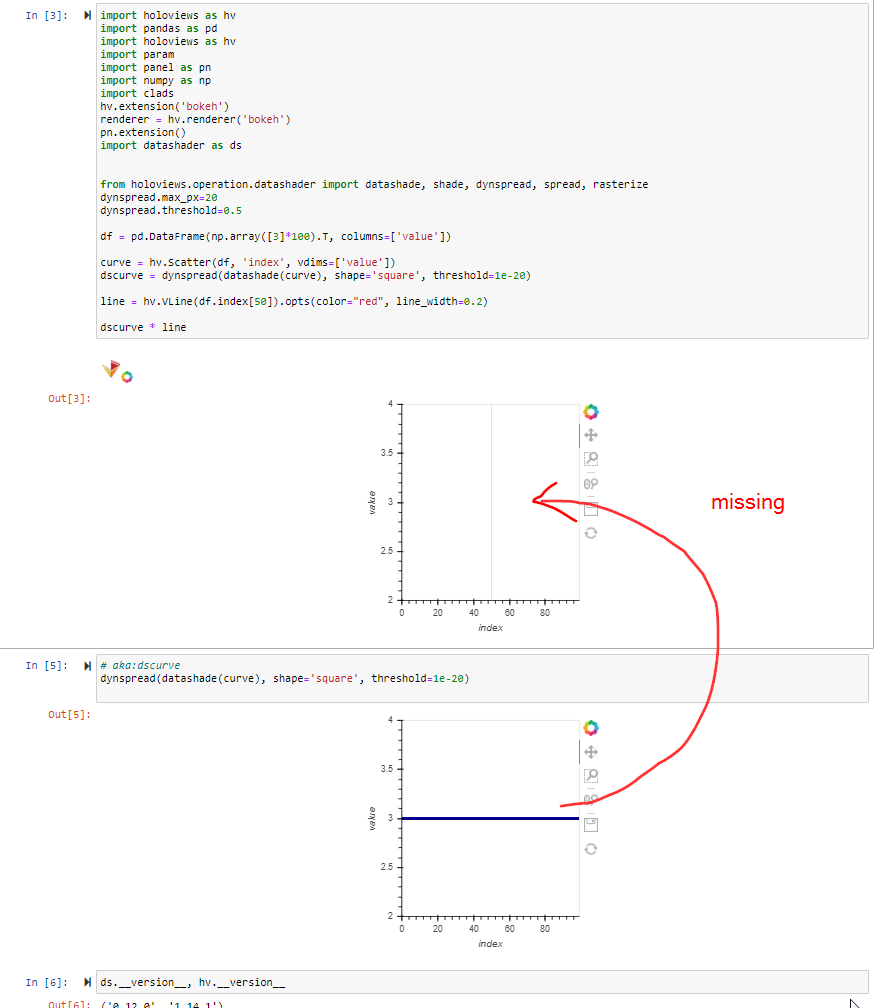Collapse the output by clicking the Out[3] prompt
This screenshot has height=1008, width=874.
(66, 398)
